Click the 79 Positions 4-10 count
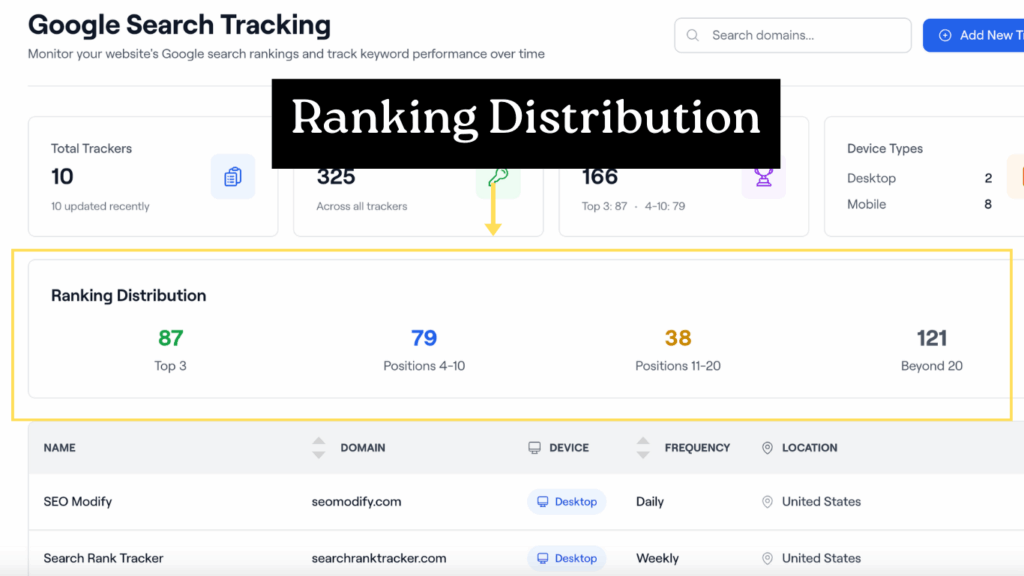The width and height of the screenshot is (1024, 576). click(x=424, y=338)
